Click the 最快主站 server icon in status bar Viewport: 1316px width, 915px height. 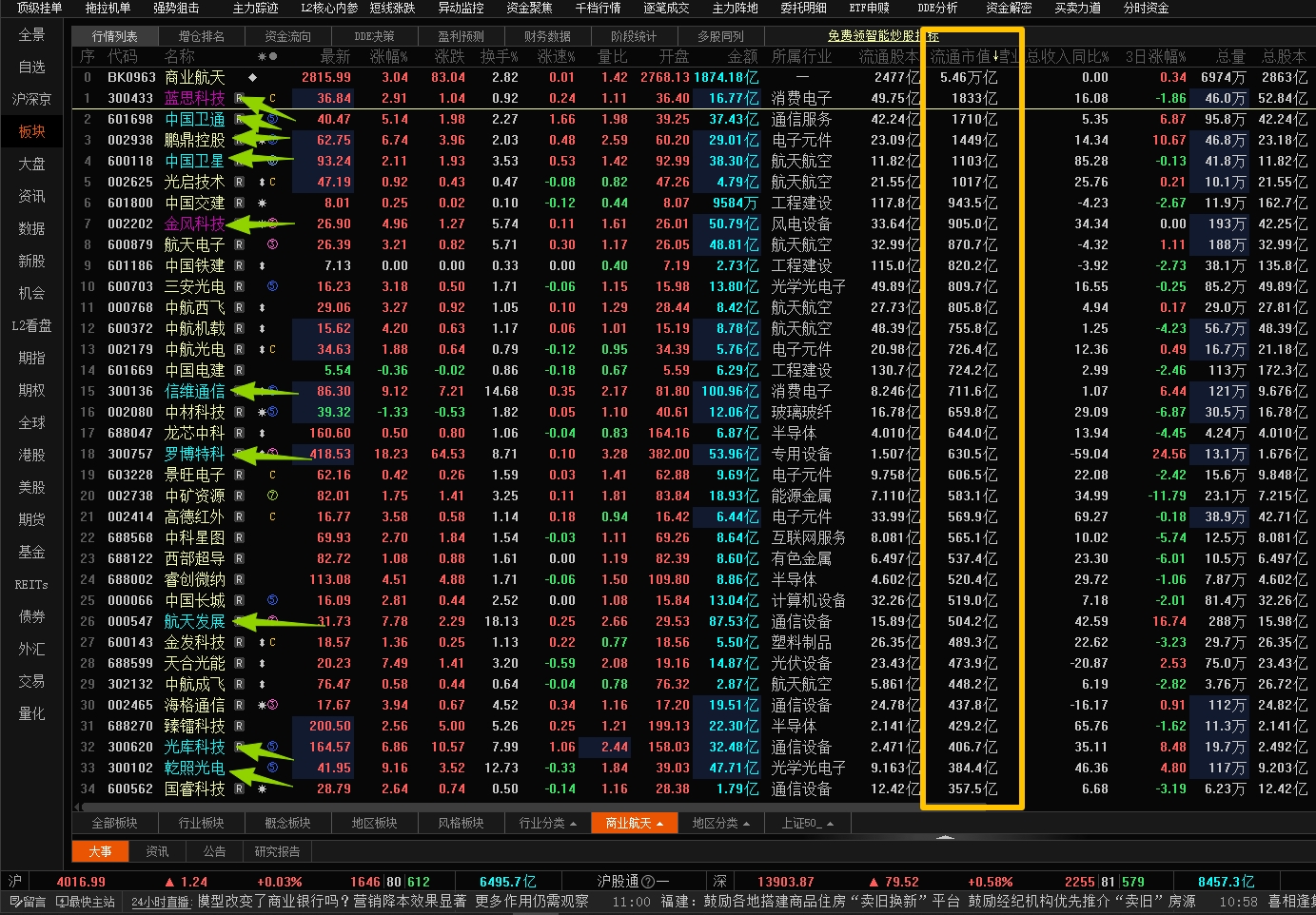62,902
